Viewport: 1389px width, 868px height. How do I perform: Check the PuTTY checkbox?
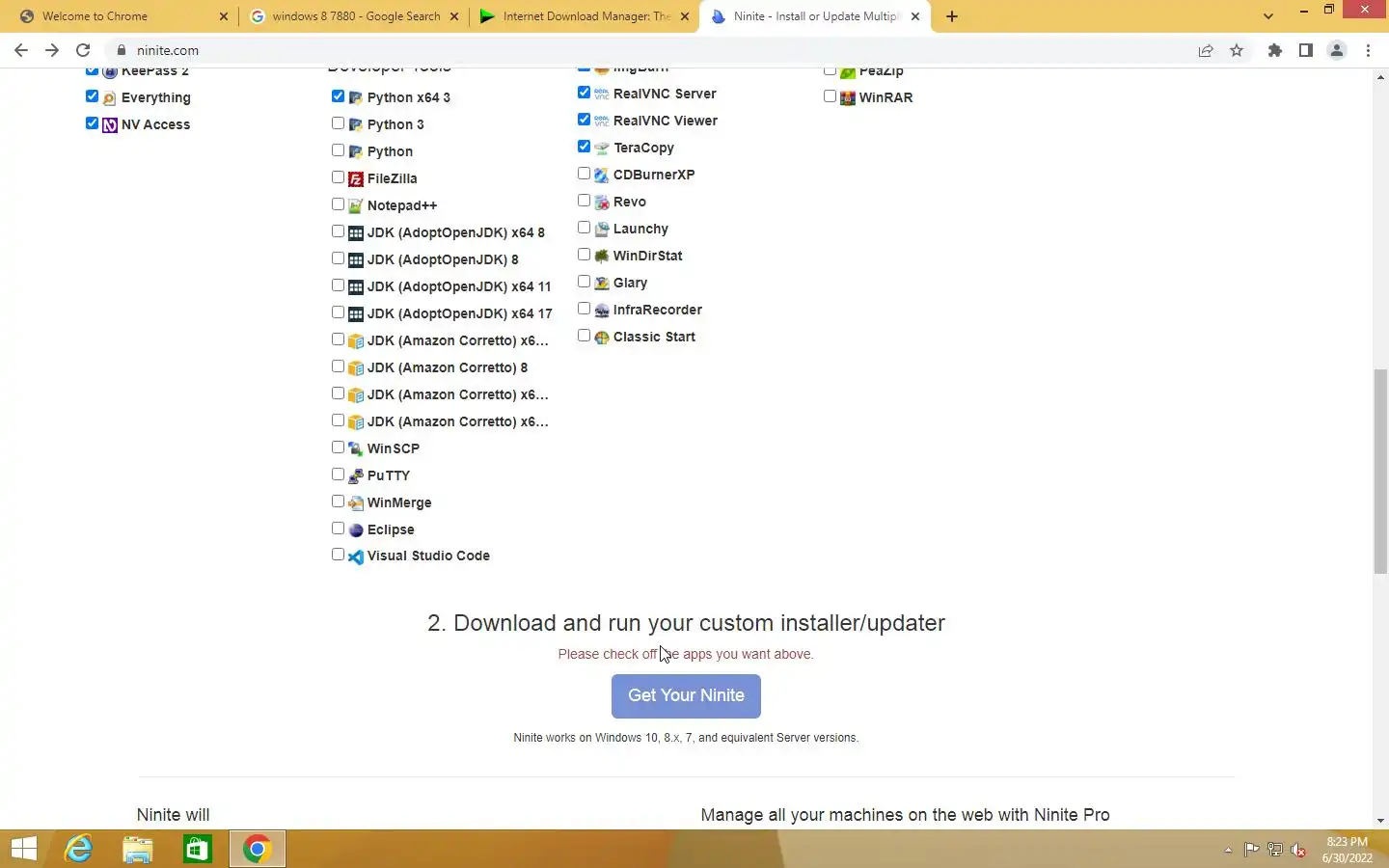[x=338, y=475]
